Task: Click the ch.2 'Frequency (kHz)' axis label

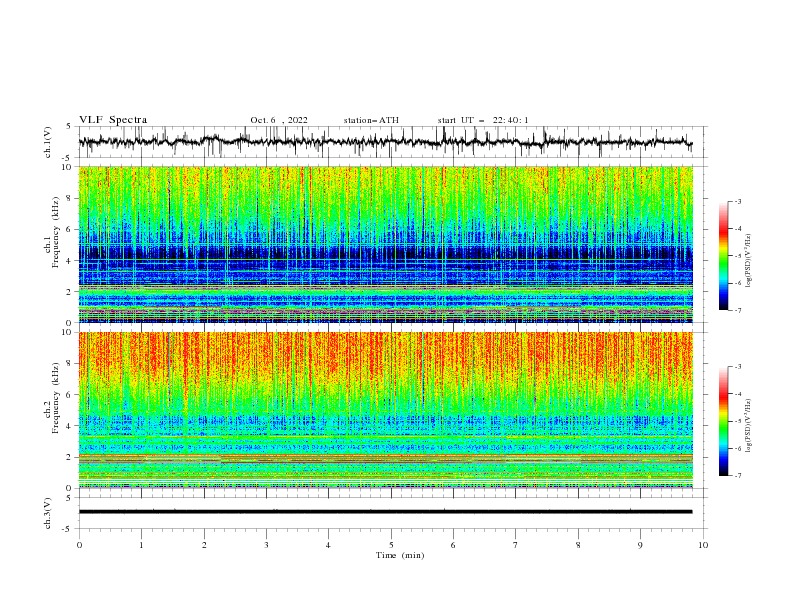Action: click(x=56, y=398)
